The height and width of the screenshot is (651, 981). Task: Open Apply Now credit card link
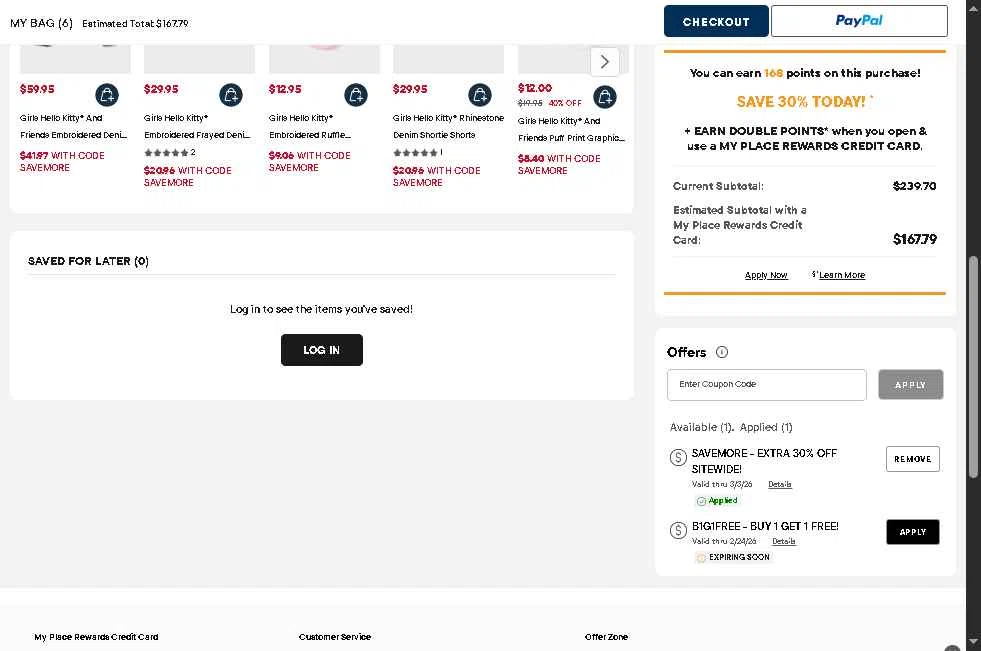(766, 275)
